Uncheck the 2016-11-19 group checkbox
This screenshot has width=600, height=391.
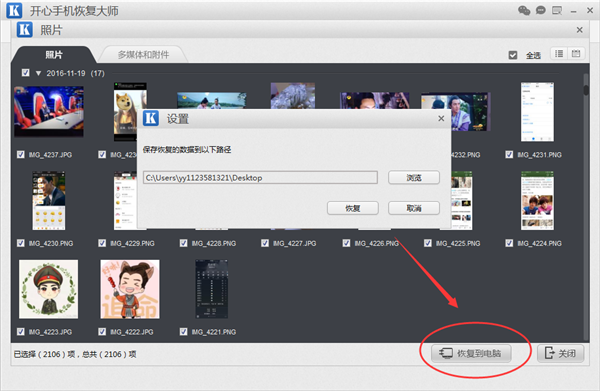26,72
